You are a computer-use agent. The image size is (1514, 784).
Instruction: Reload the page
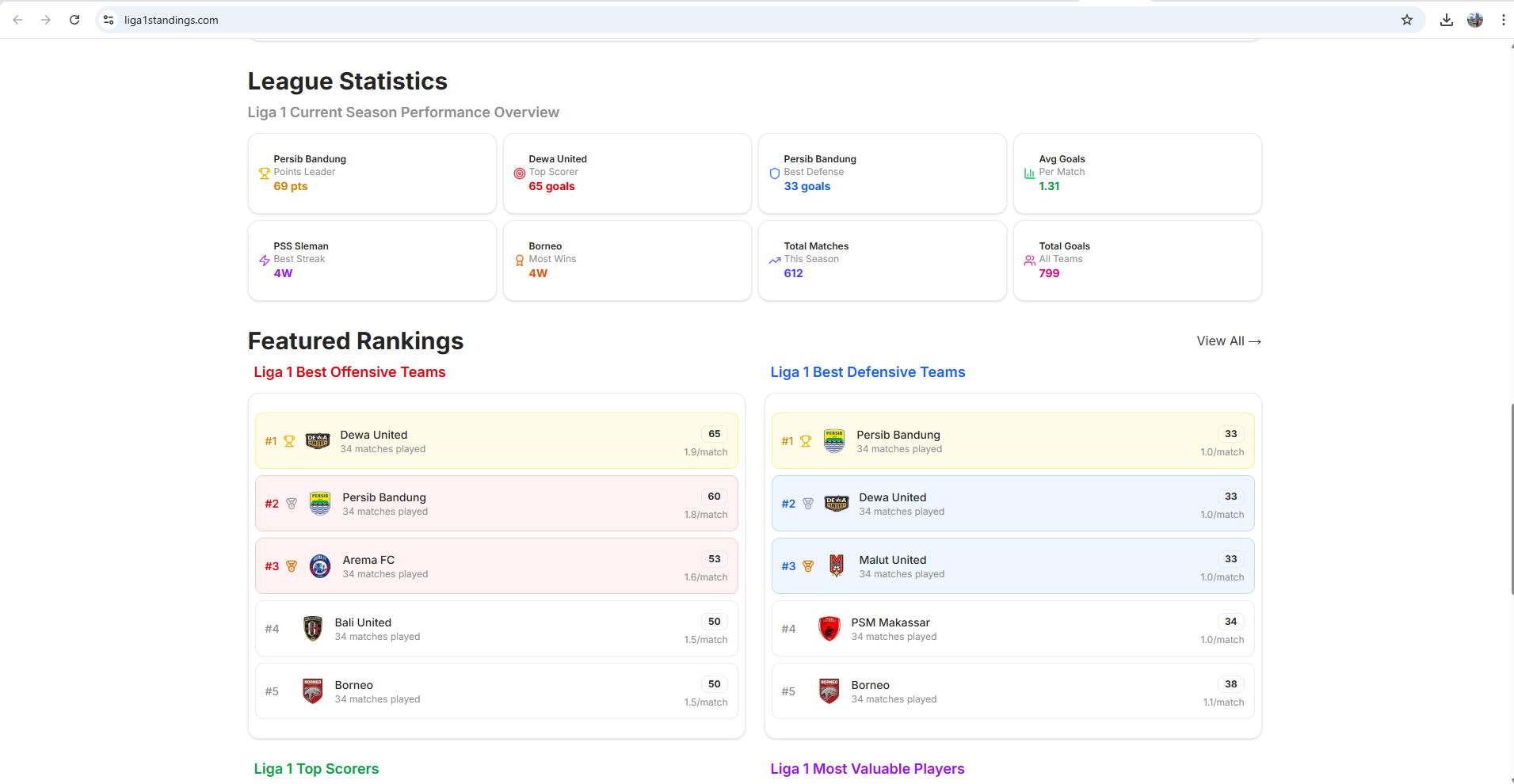(74, 20)
